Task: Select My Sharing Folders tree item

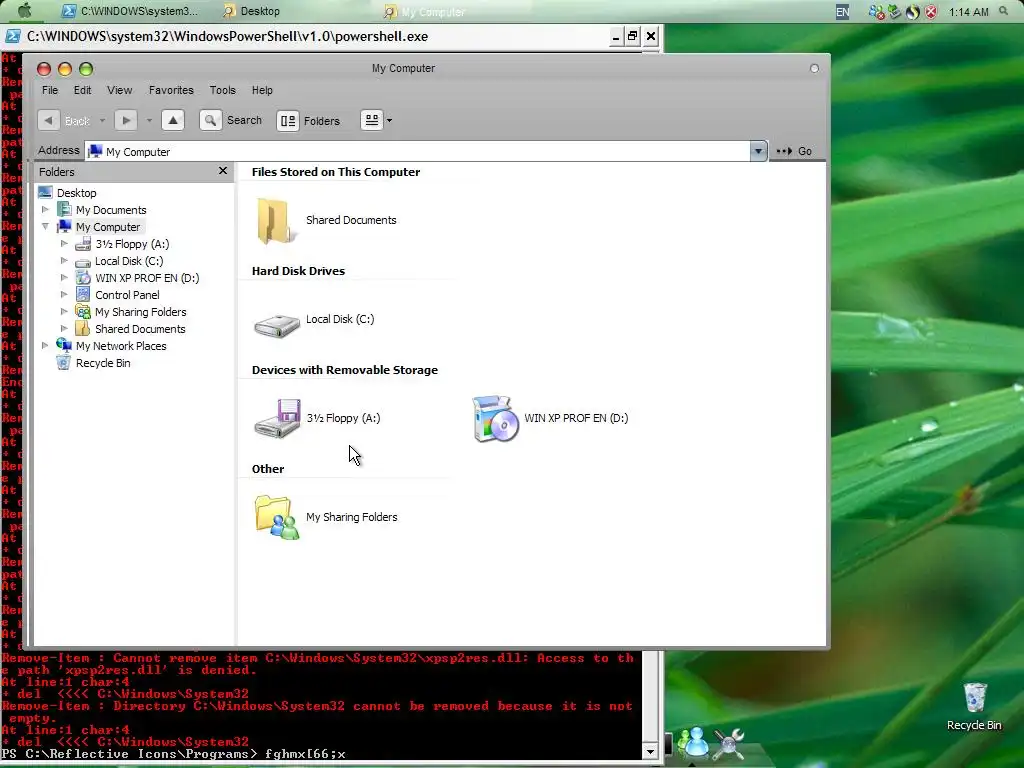Action: [140, 312]
